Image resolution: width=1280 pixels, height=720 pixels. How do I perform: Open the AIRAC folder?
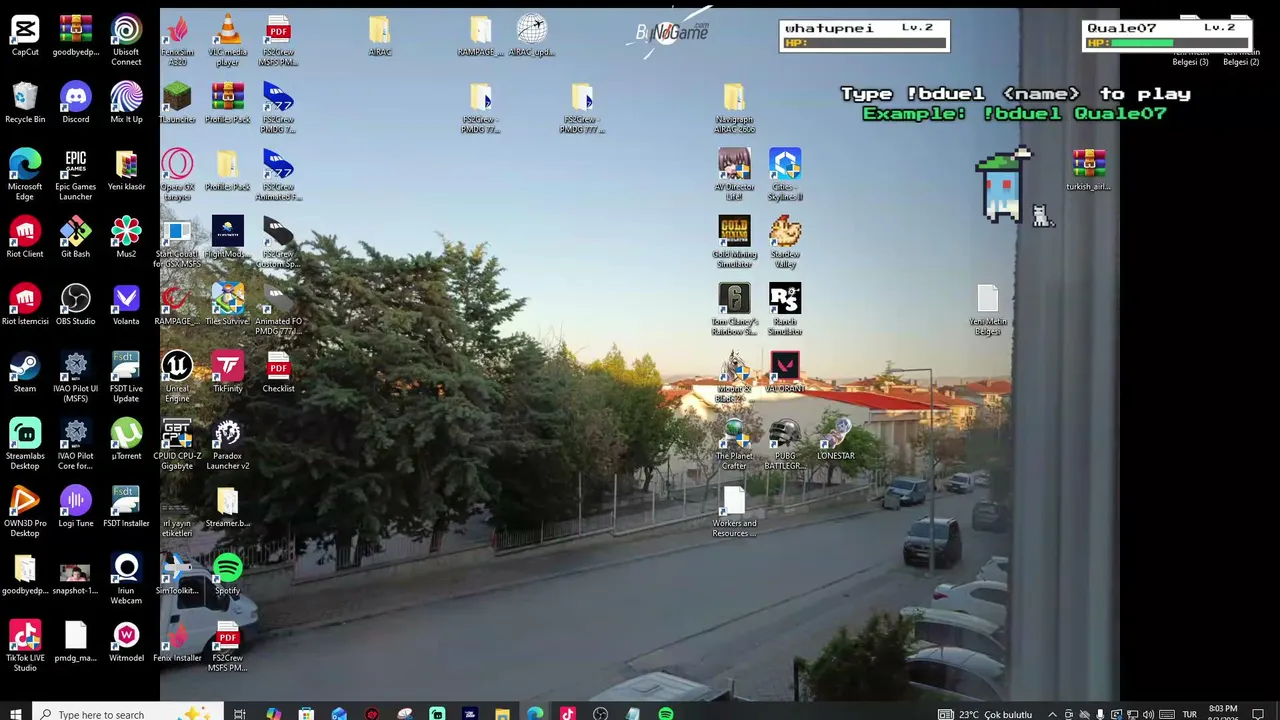(x=380, y=36)
